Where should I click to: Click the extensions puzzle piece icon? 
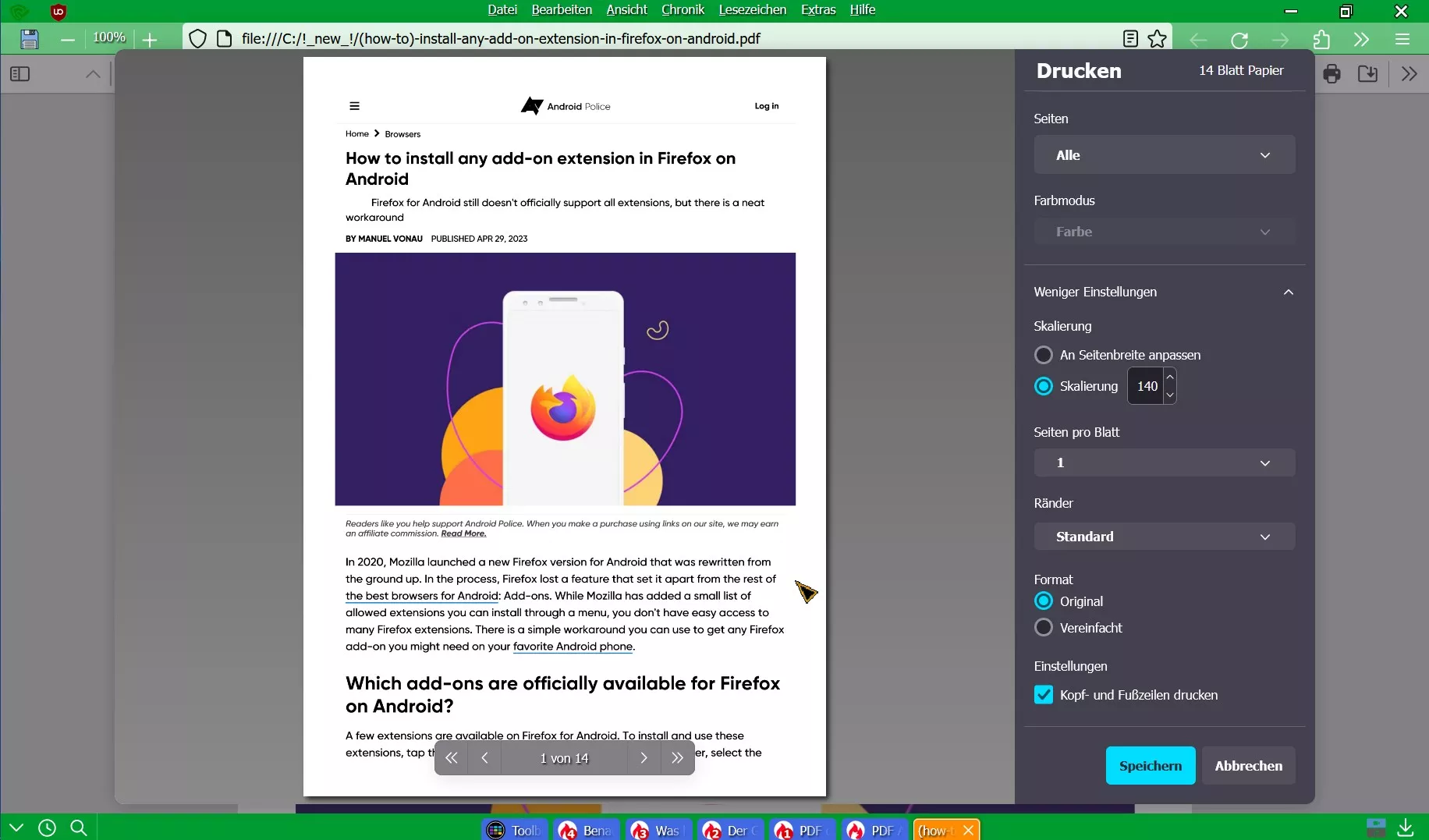(1321, 39)
